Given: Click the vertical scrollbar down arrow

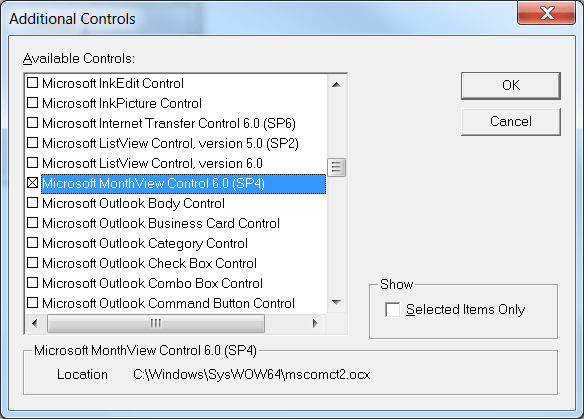Looking at the screenshot, I should (336, 302).
